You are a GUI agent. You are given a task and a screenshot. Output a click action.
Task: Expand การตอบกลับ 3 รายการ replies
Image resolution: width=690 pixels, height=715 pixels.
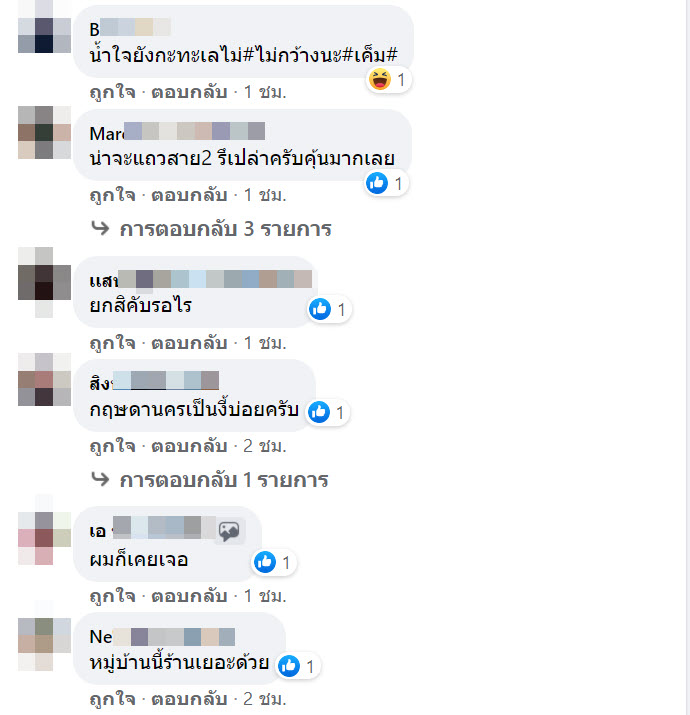[x=225, y=229]
